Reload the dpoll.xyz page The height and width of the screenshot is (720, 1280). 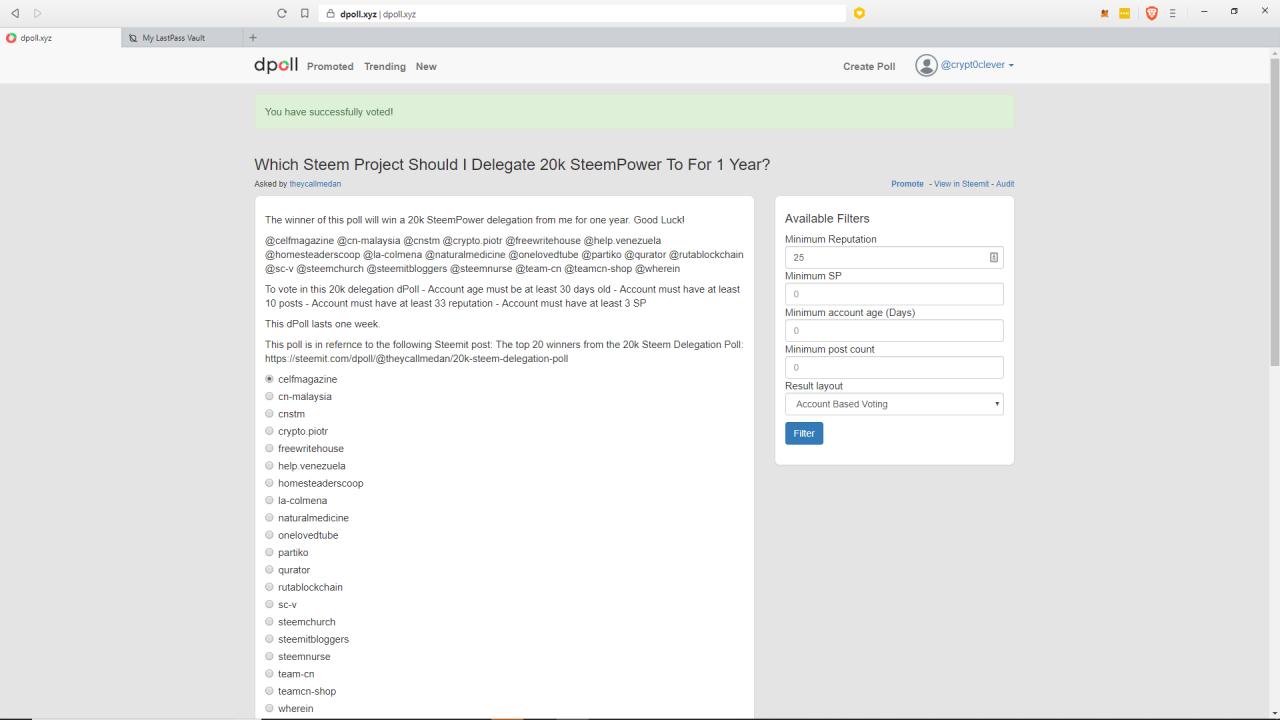coord(282,14)
